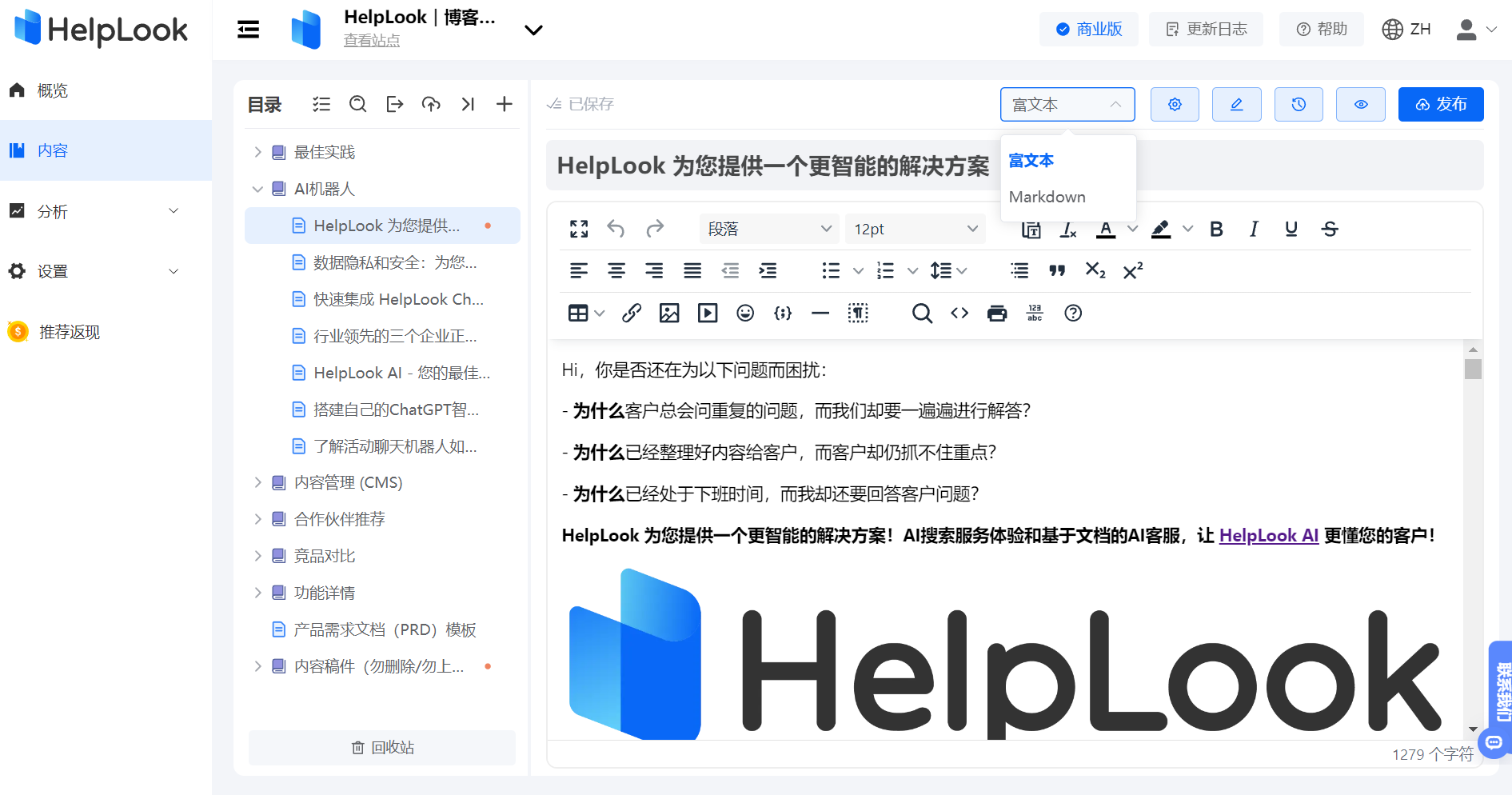Open the 回收站 recycle bin
This screenshot has width=1512, height=795.
click(382, 747)
